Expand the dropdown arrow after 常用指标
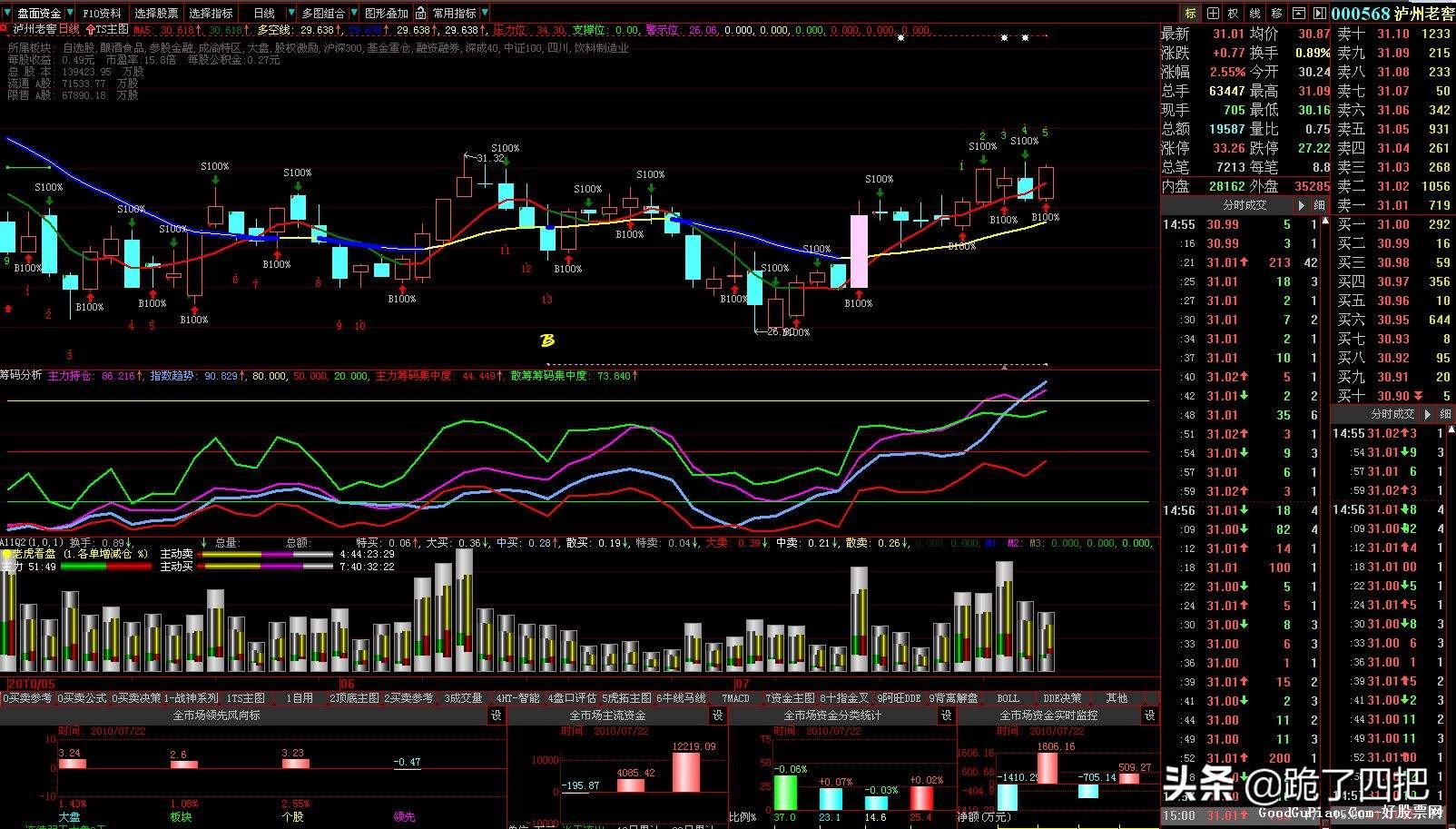 click(485, 14)
